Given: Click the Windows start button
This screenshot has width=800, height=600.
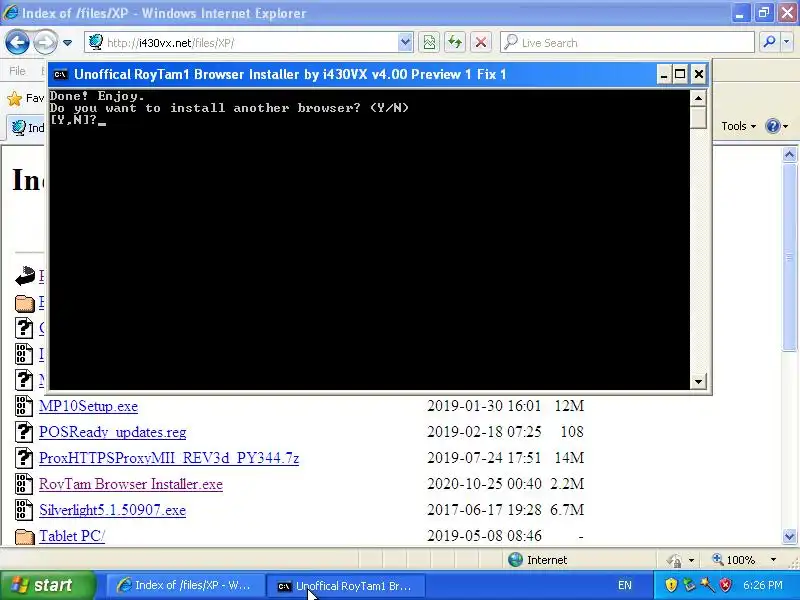Looking at the screenshot, I should [47, 585].
